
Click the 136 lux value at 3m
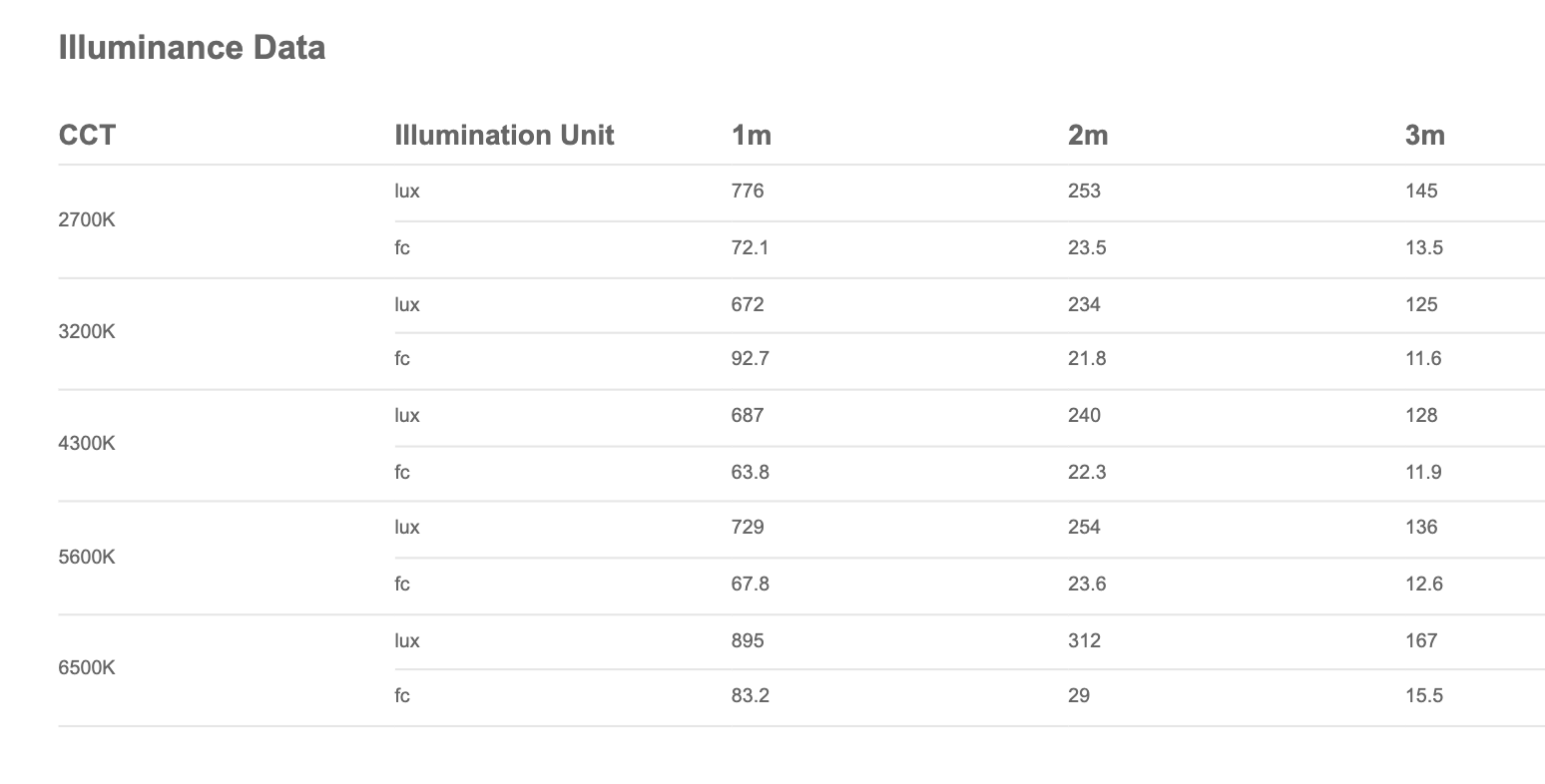pyautogui.click(x=1421, y=527)
